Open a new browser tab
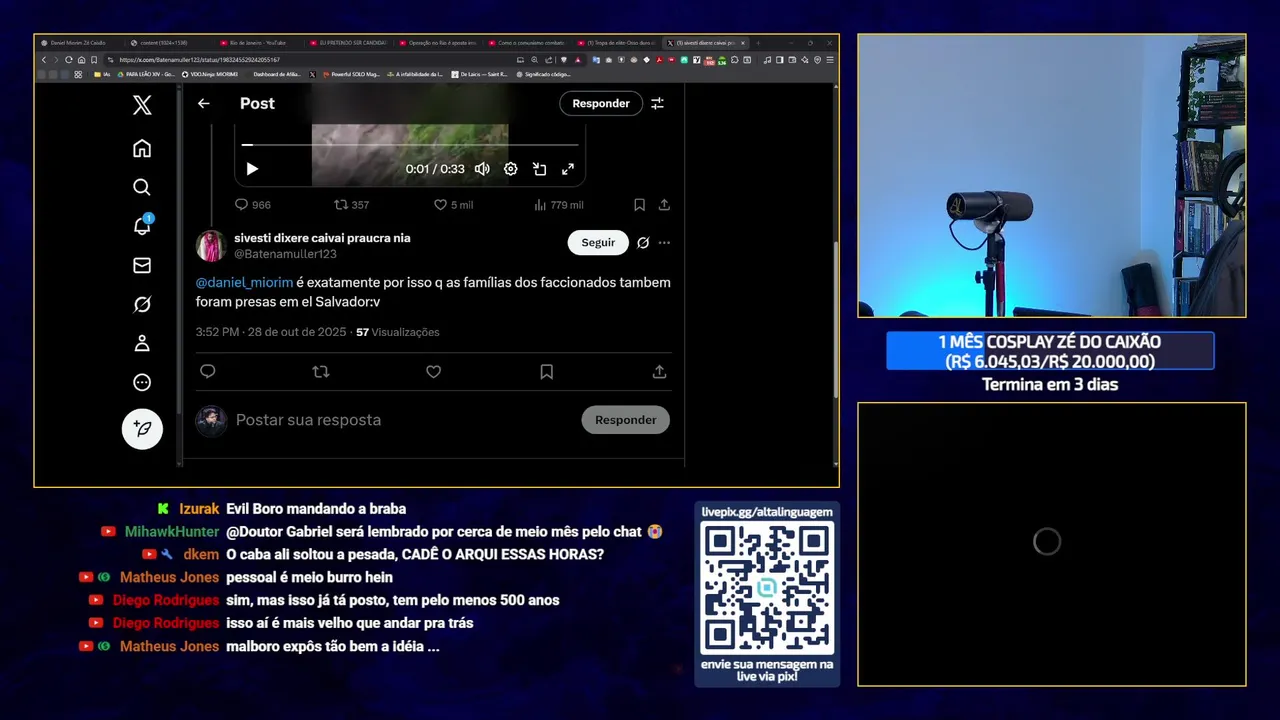 [758, 43]
